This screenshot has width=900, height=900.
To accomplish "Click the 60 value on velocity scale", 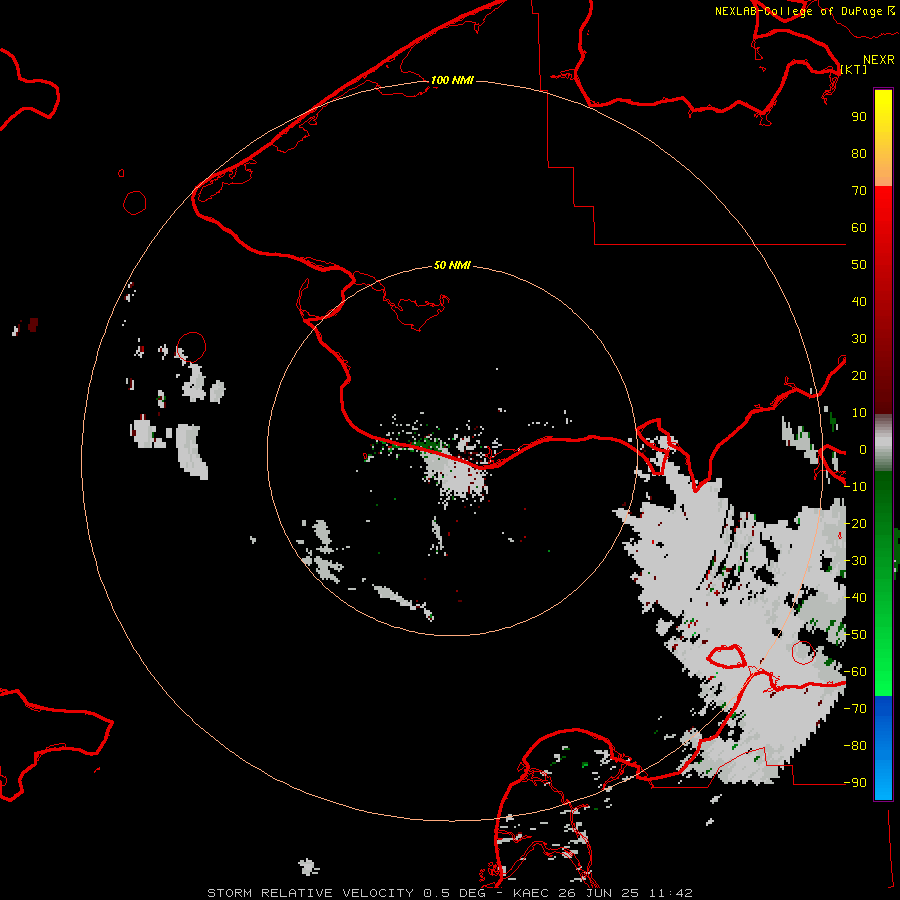I will click(859, 227).
